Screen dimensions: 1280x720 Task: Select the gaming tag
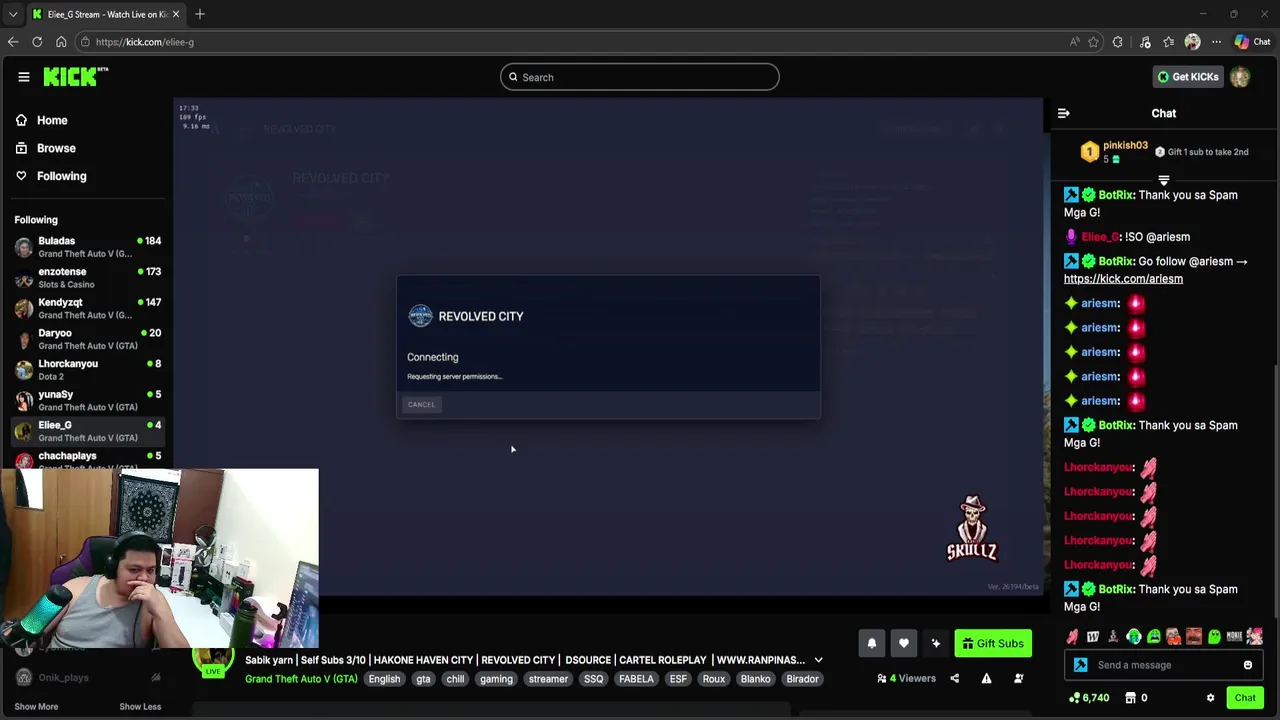(x=496, y=679)
